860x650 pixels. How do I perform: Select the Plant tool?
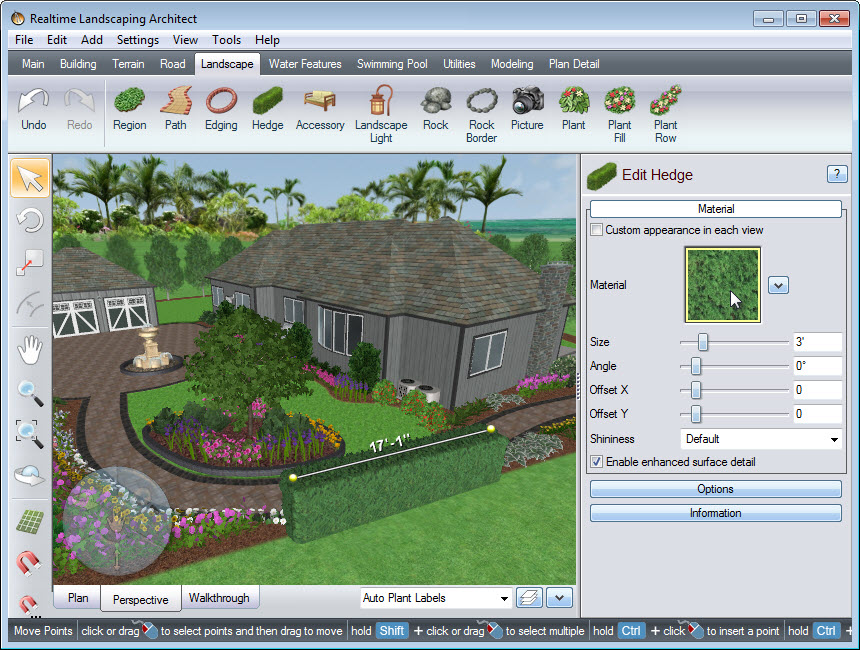click(x=574, y=109)
